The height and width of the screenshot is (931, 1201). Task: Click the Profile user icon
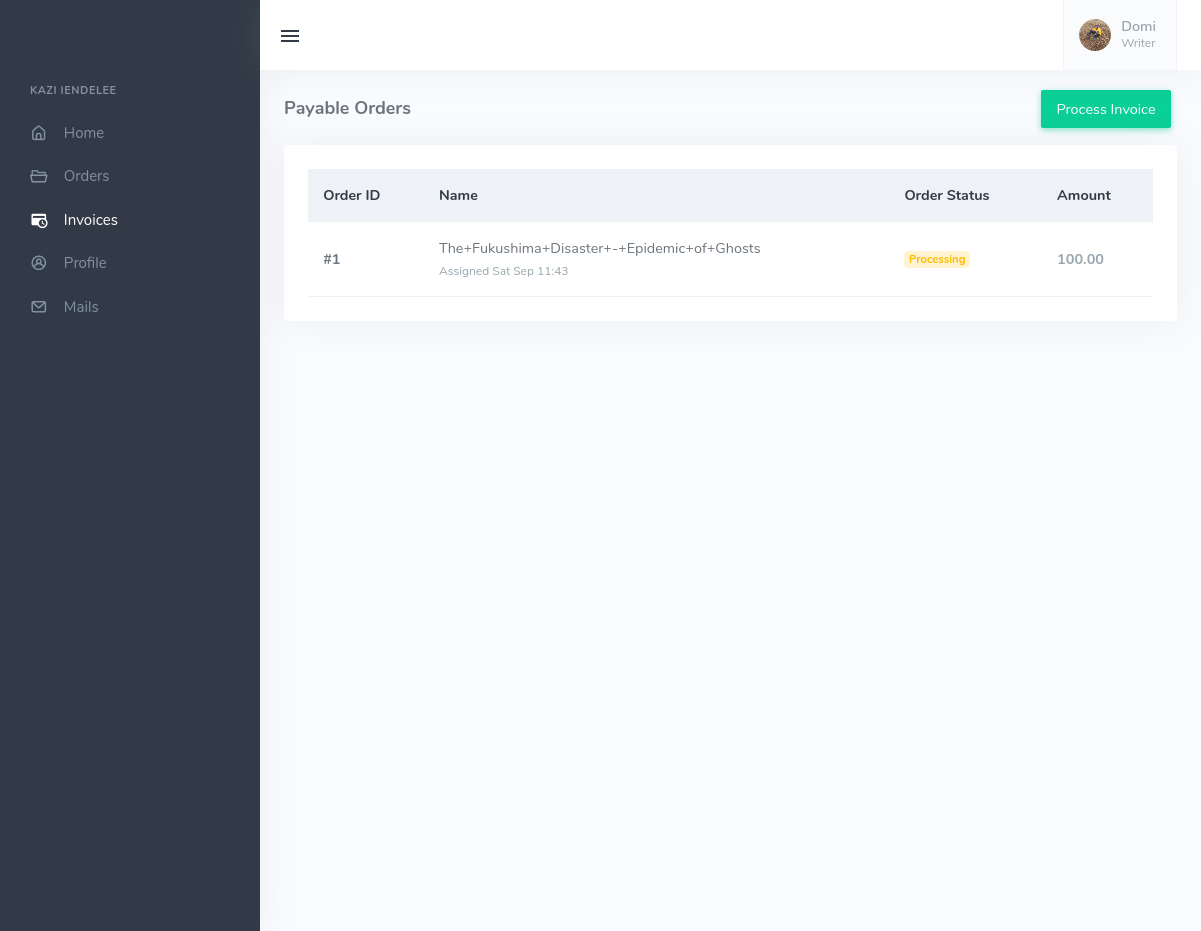pos(39,263)
